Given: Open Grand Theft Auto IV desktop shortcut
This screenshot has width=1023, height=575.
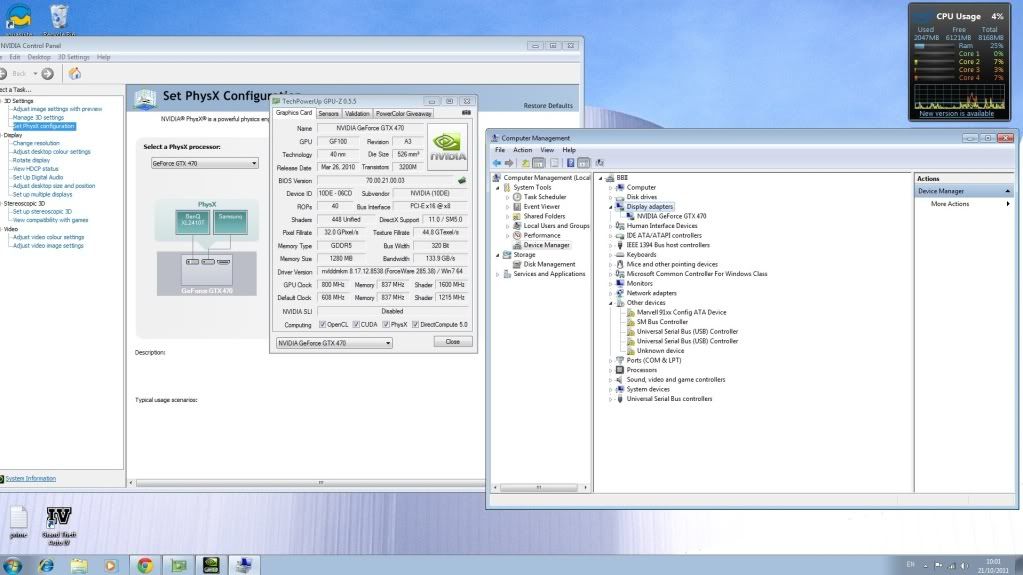Looking at the screenshot, I should coord(59,525).
